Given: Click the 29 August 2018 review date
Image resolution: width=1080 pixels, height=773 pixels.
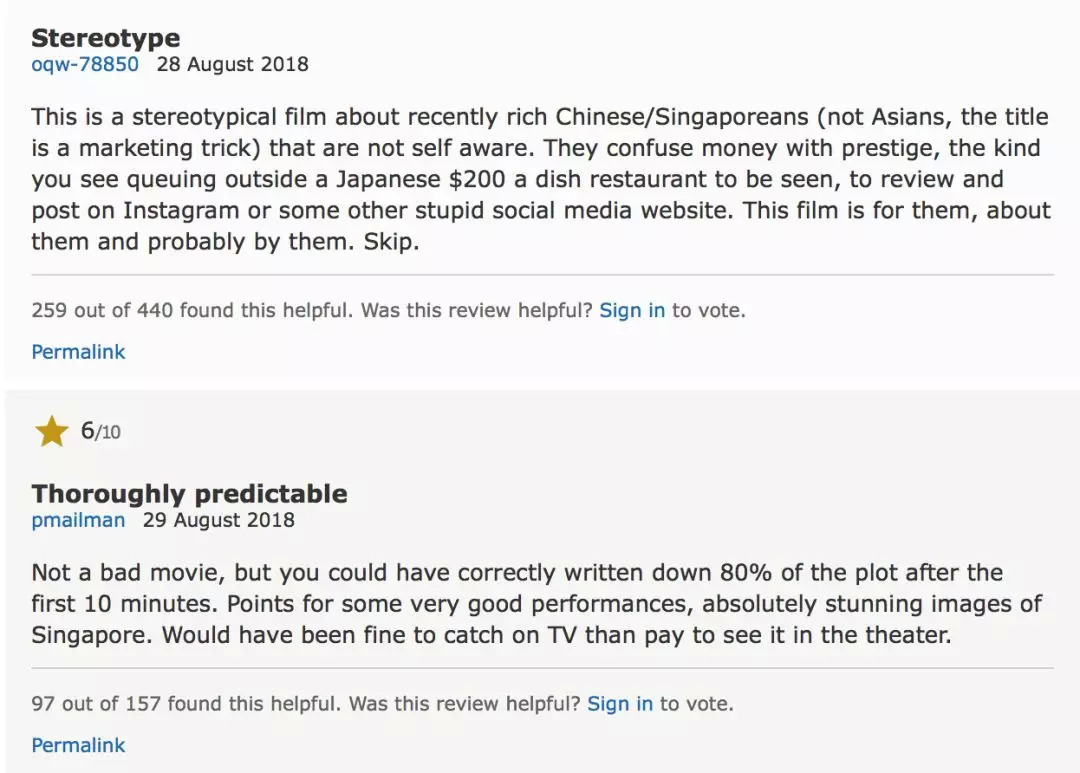Looking at the screenshot, I should tap(219, 520).
